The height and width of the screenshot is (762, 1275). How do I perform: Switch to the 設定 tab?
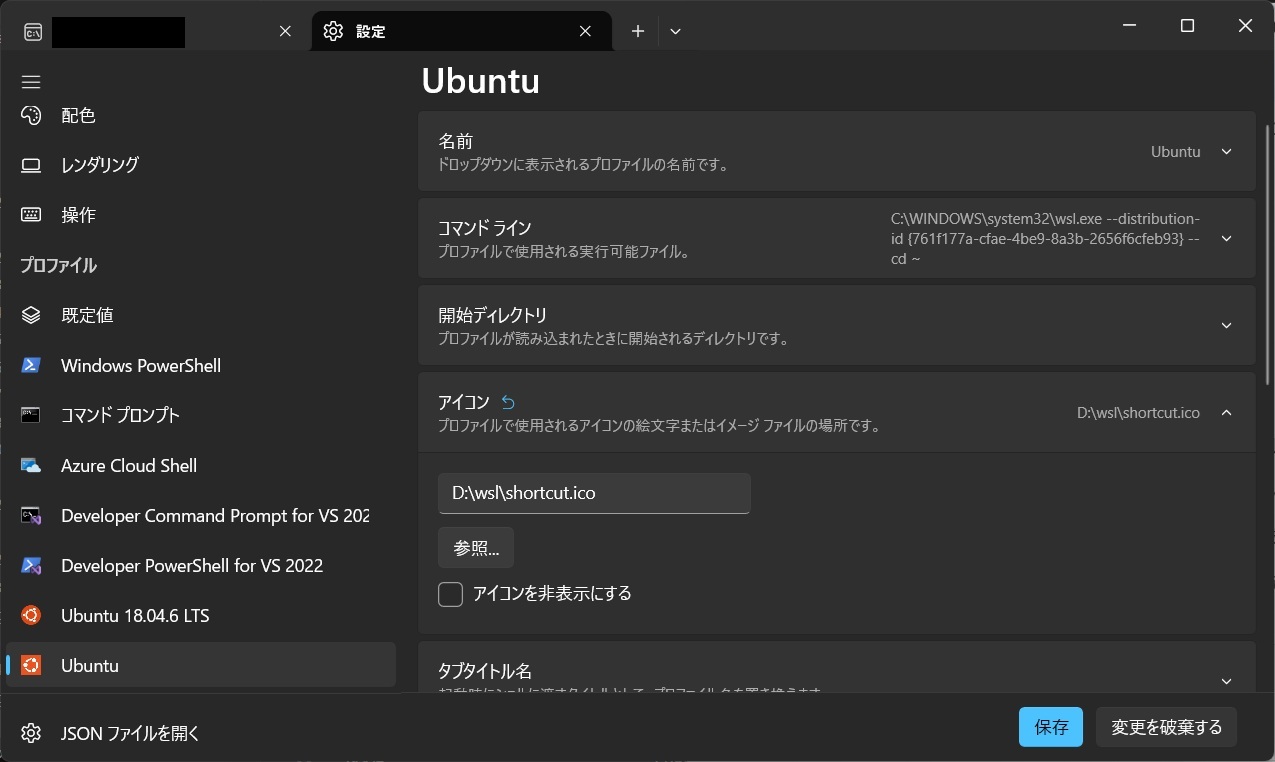pos(462,31)
